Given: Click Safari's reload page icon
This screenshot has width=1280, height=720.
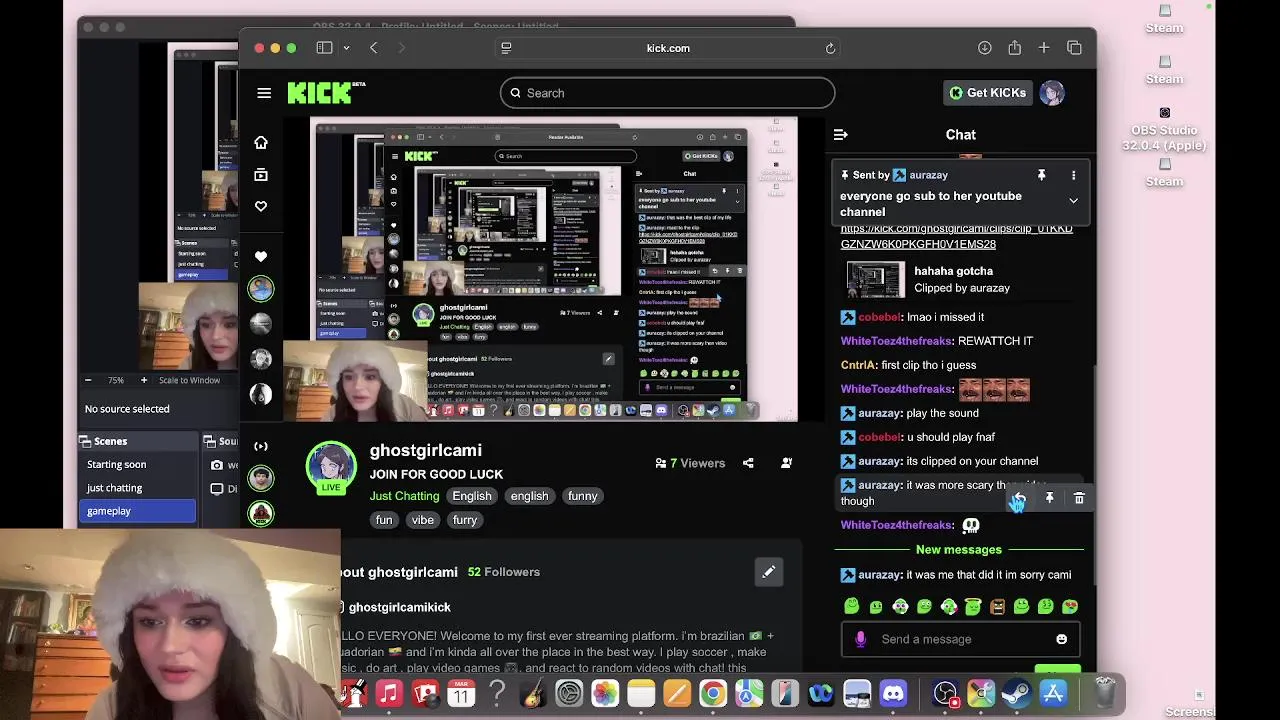Looking at the screenshot, I should (830, 48).
